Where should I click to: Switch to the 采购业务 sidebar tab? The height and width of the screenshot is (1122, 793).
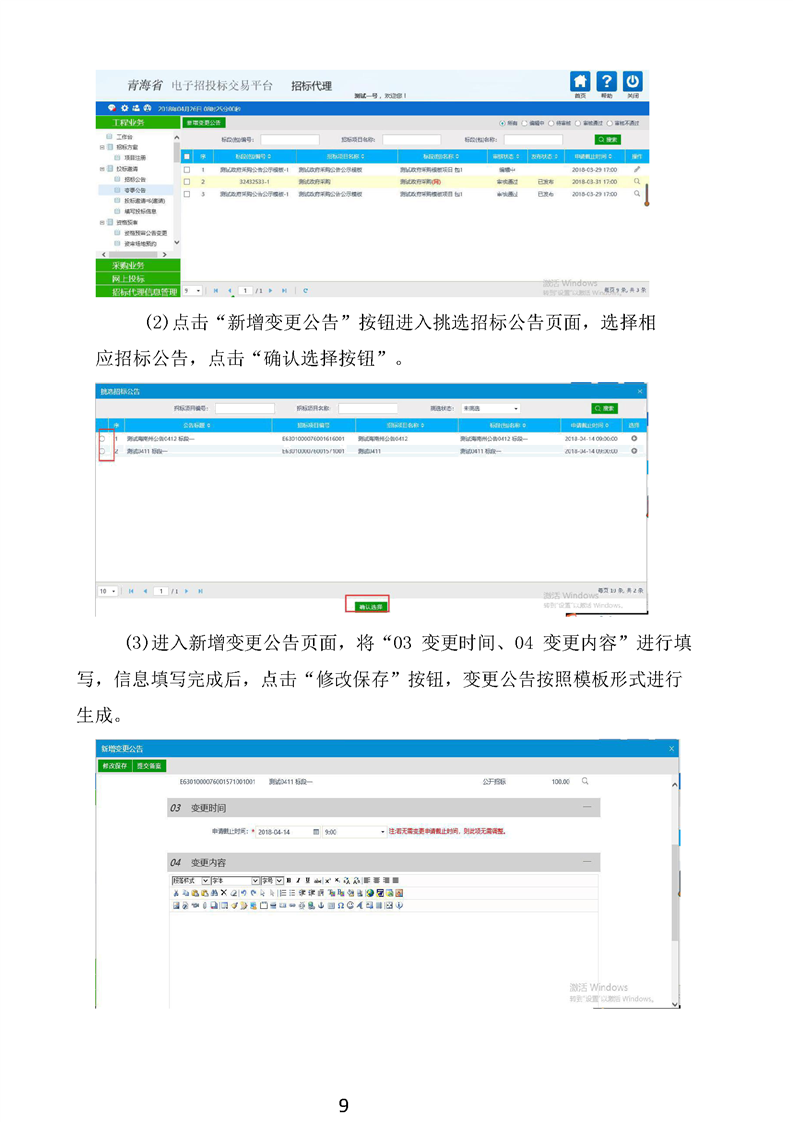(x=138, y=266)
